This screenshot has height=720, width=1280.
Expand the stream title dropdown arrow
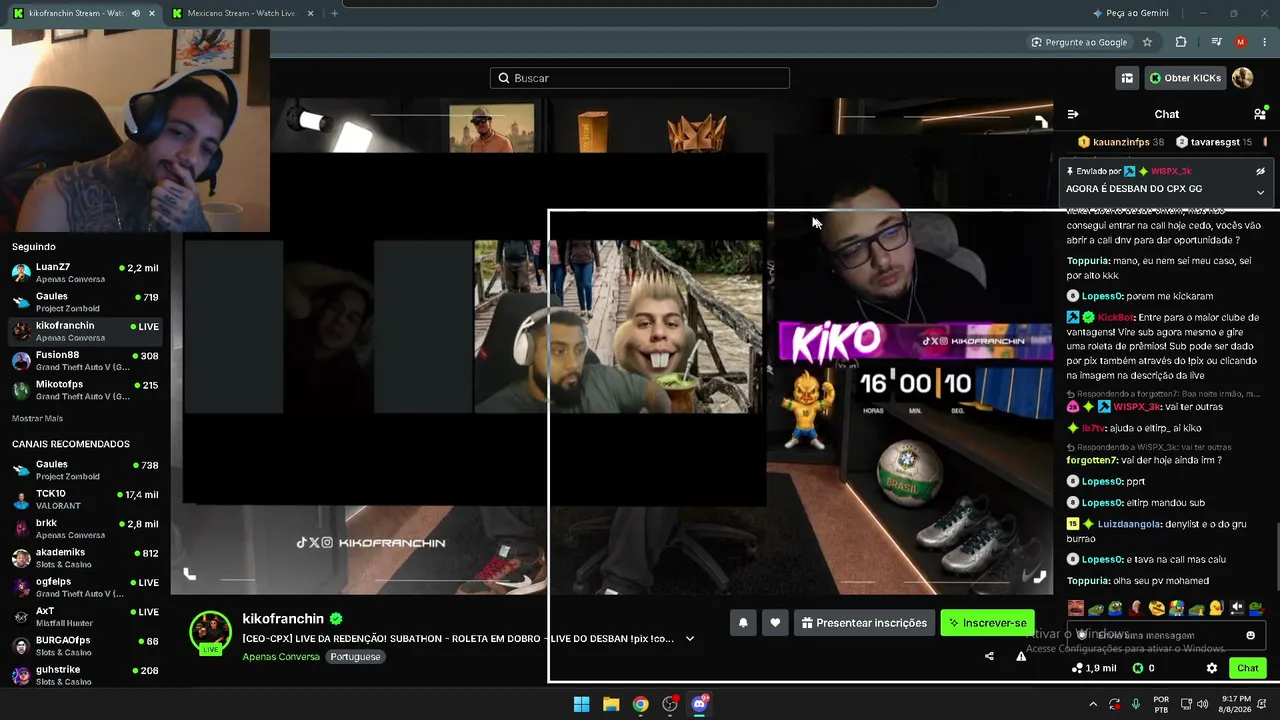(689, 638)
